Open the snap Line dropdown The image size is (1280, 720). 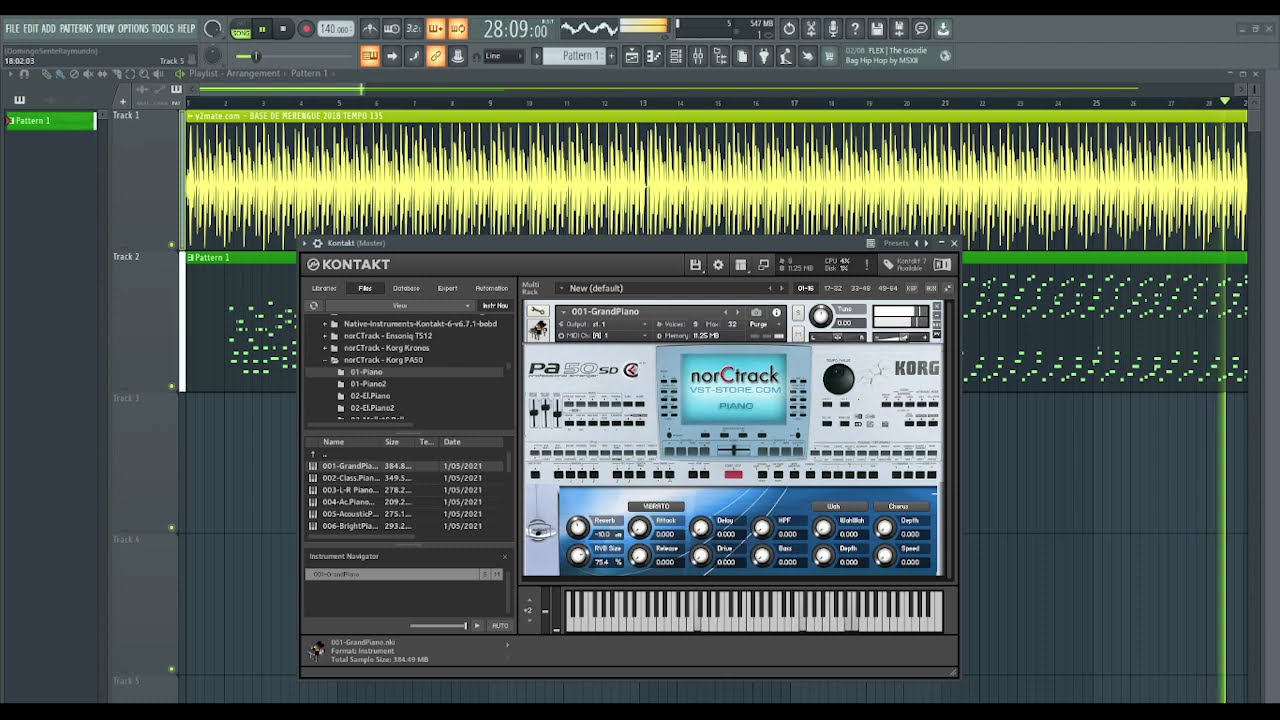(503, 56)
